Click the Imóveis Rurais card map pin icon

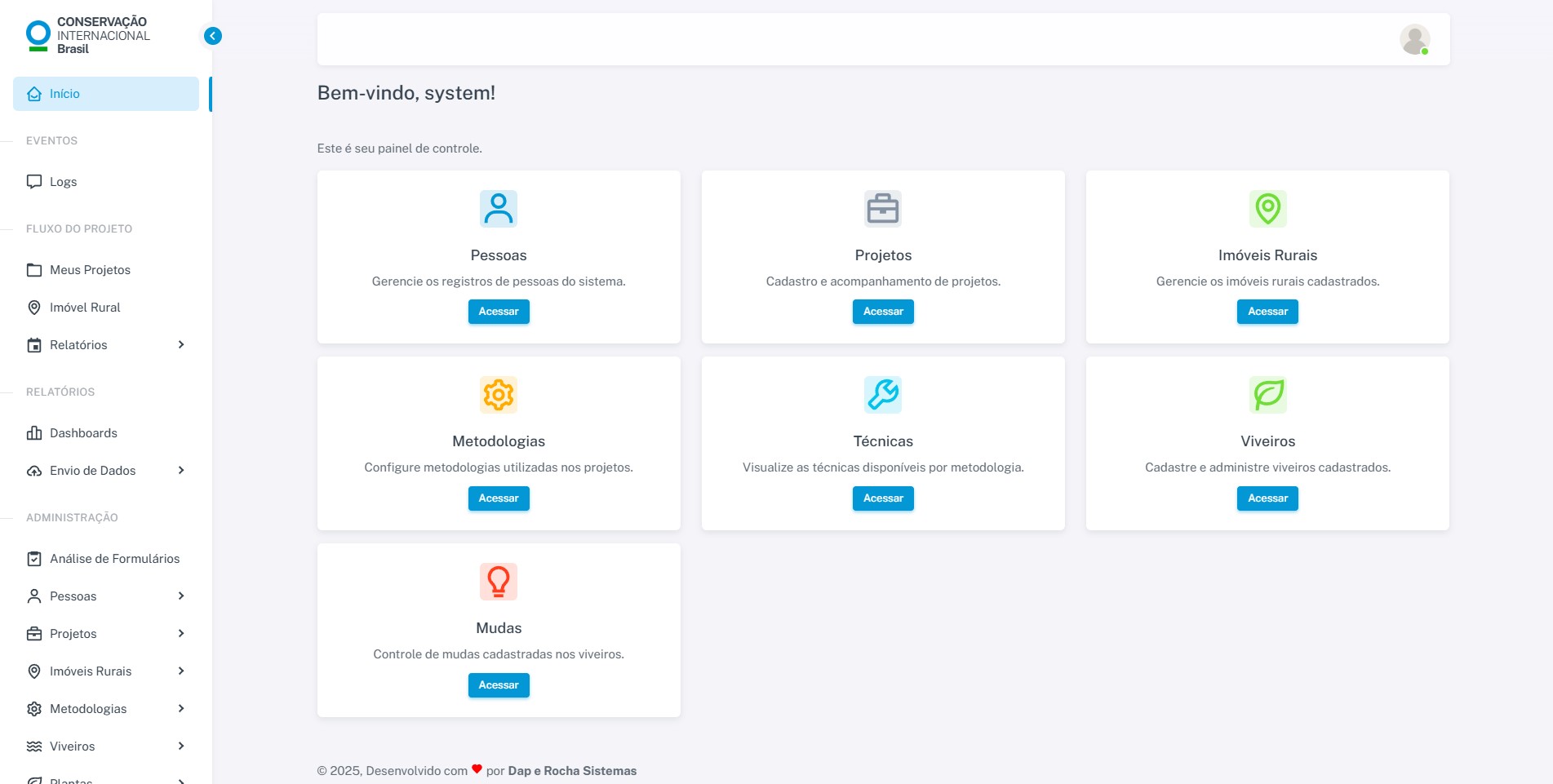click(1267, 209)
